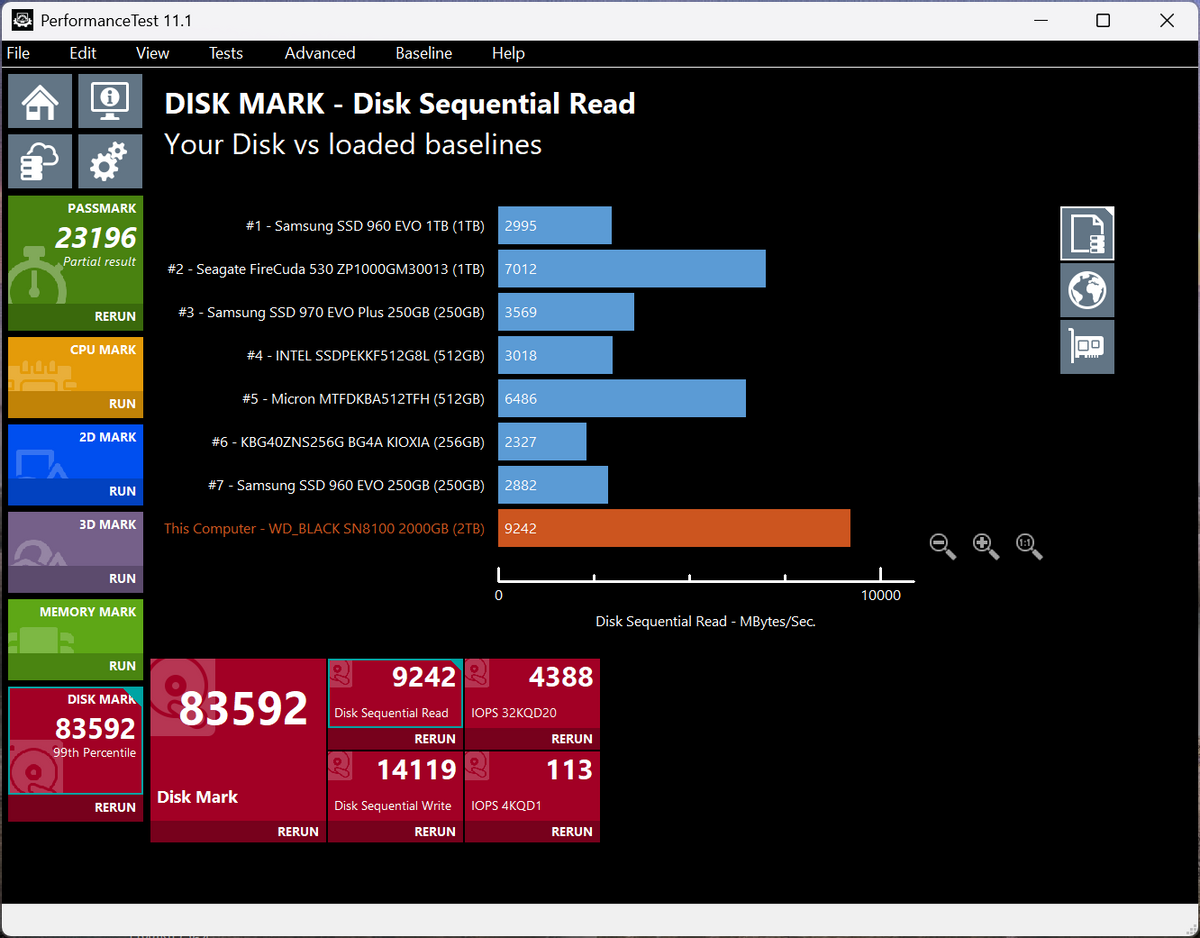Select the PassMark 23196 score tile

pyautogui.click(x=75, y=250)
